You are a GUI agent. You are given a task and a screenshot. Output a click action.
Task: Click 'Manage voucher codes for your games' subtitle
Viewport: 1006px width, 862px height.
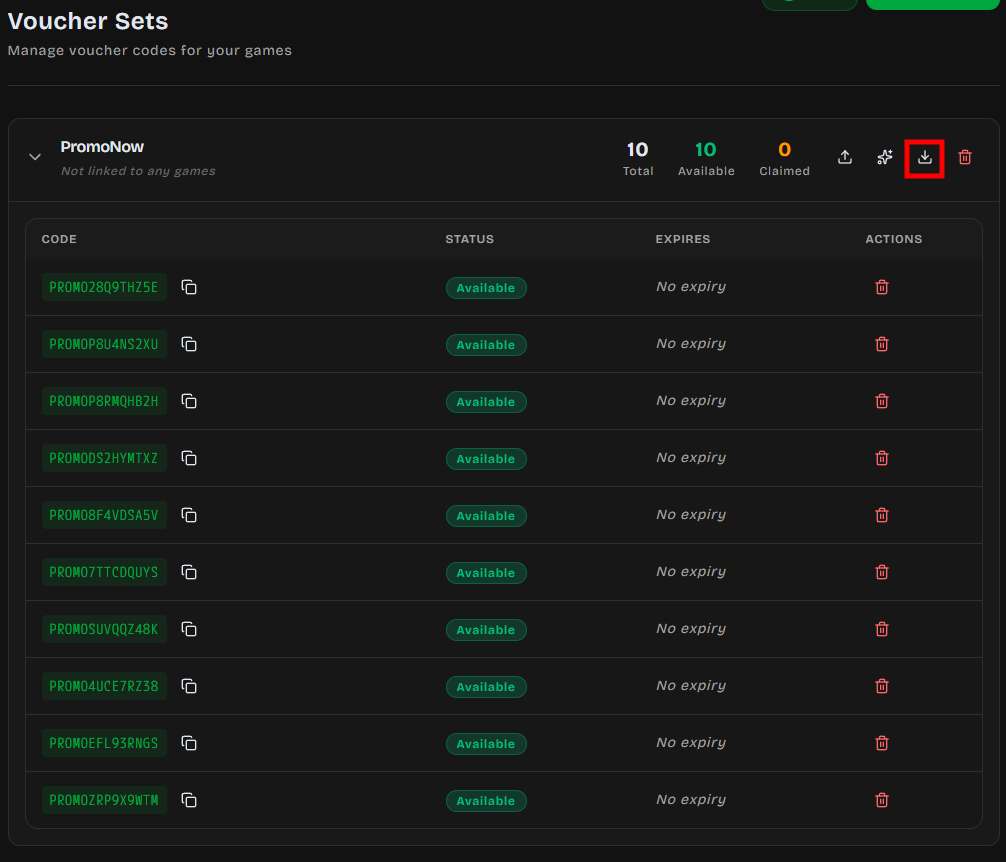pyautogui.click(x=149, y=51)
